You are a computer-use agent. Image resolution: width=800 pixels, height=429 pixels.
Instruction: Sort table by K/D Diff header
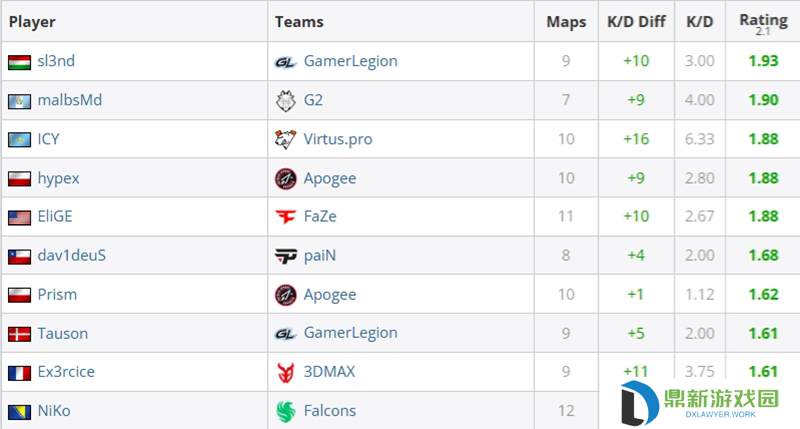pyautogui.click(x=636, y=21)
